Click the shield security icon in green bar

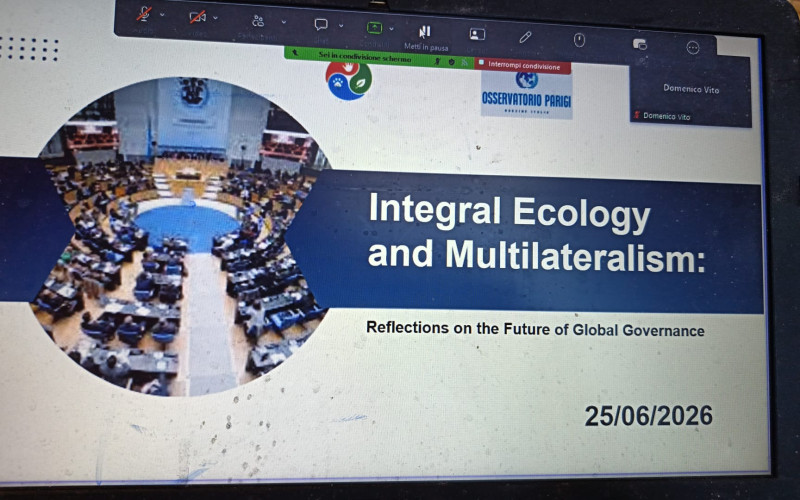point(452,62)
